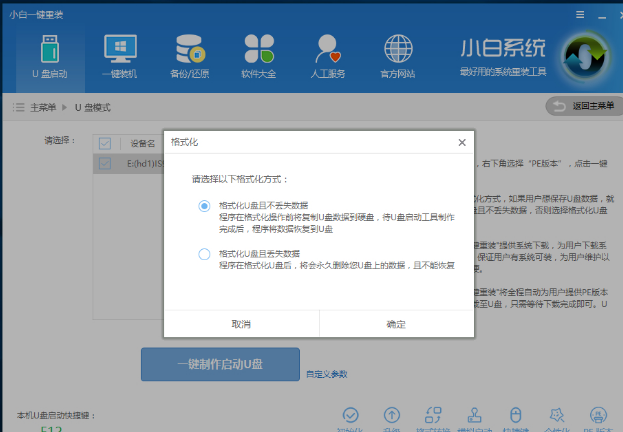Open the 官方网站 globe icon

point(396,55)
